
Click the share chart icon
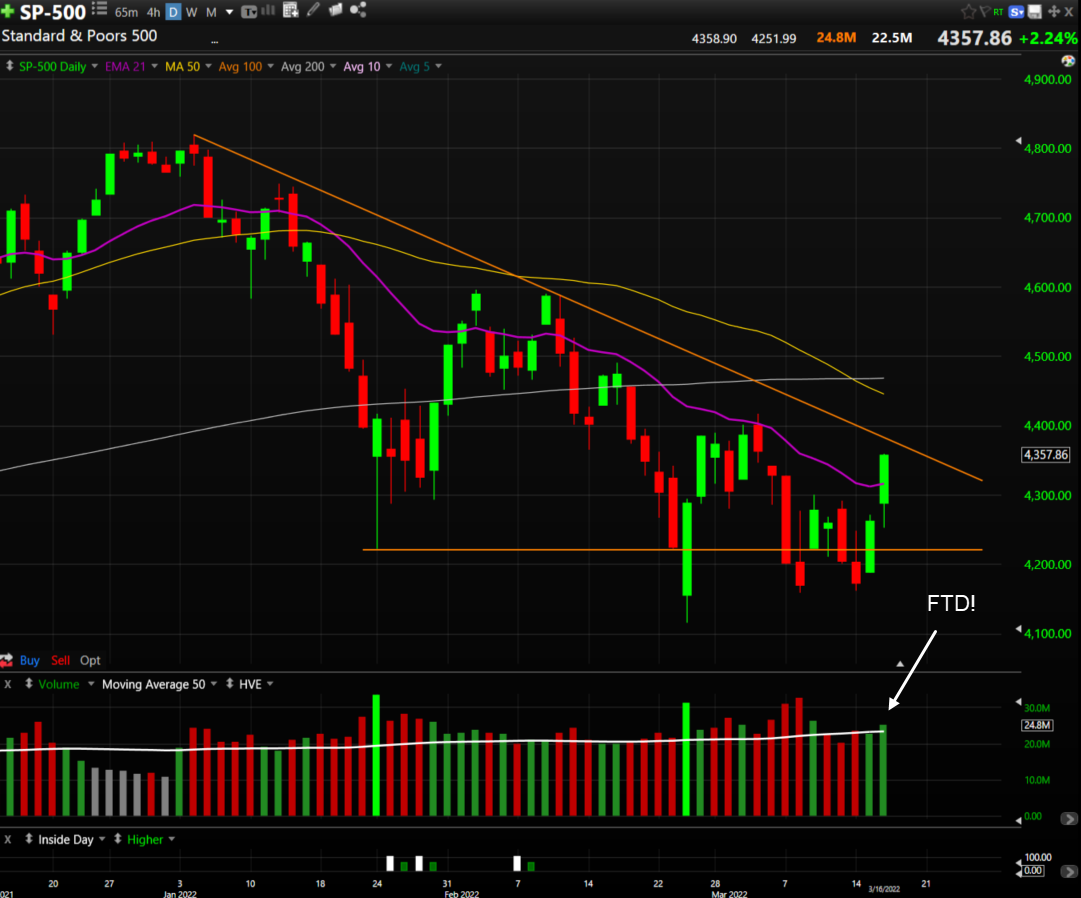(x=358, y=10)
